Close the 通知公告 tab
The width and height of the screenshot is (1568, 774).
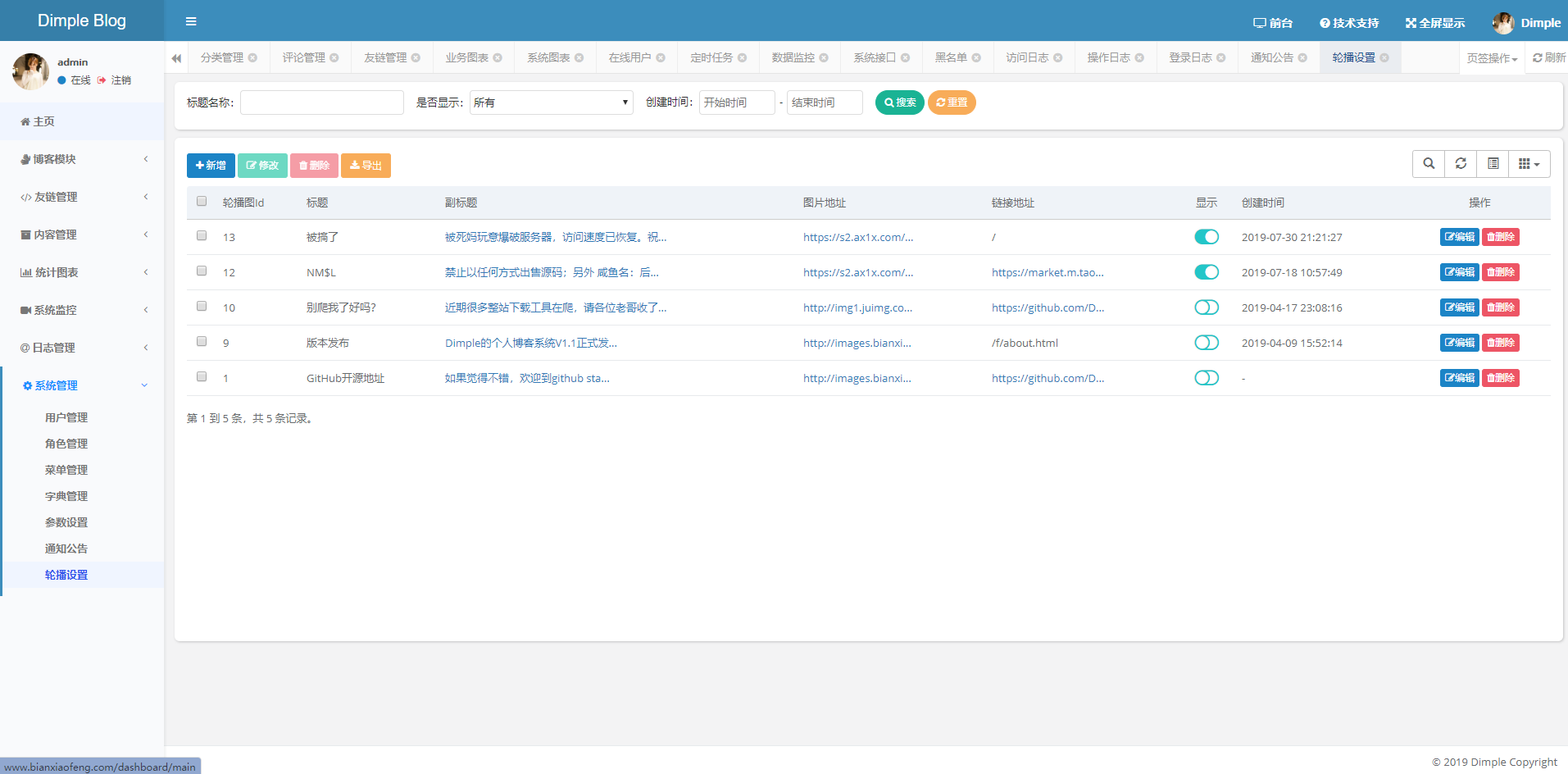click(1302, 57)
